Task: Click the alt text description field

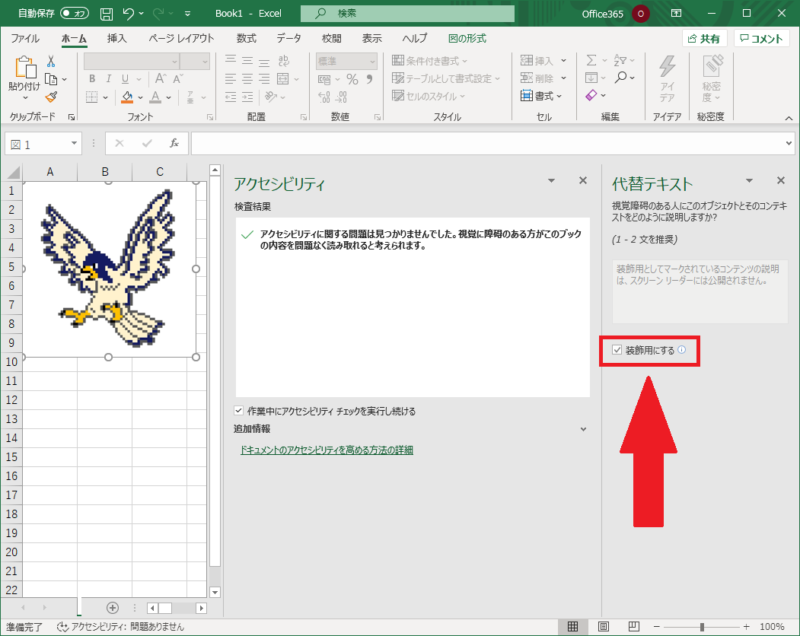Action: (x=700, y=291)
